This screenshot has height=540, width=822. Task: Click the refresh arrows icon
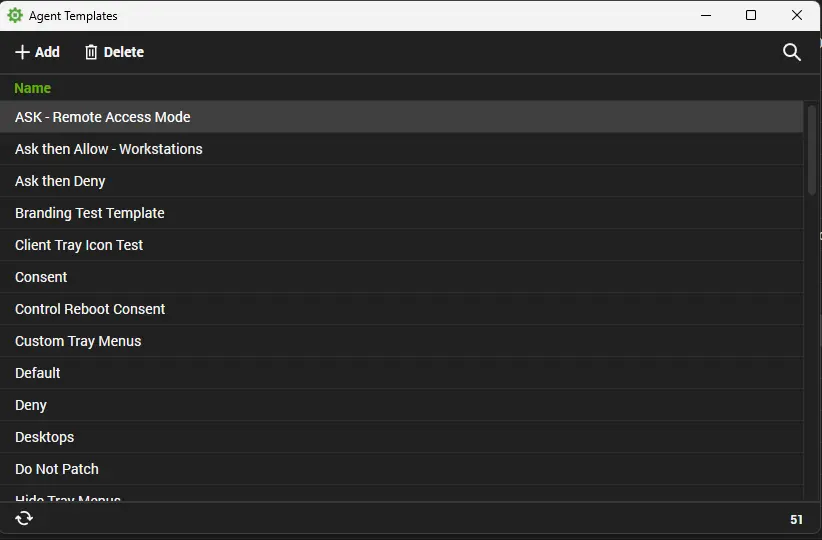(x=24, y=519)
